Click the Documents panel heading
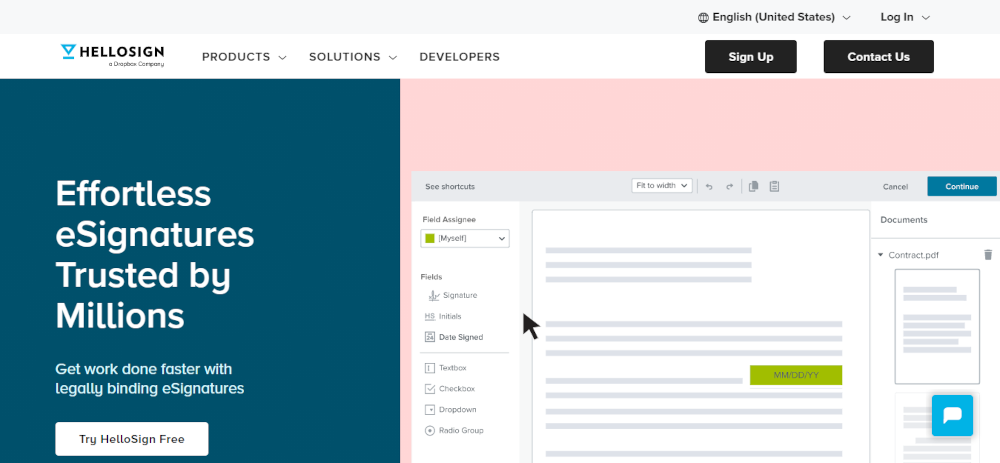1000x463 pixels. click(904, 220)
